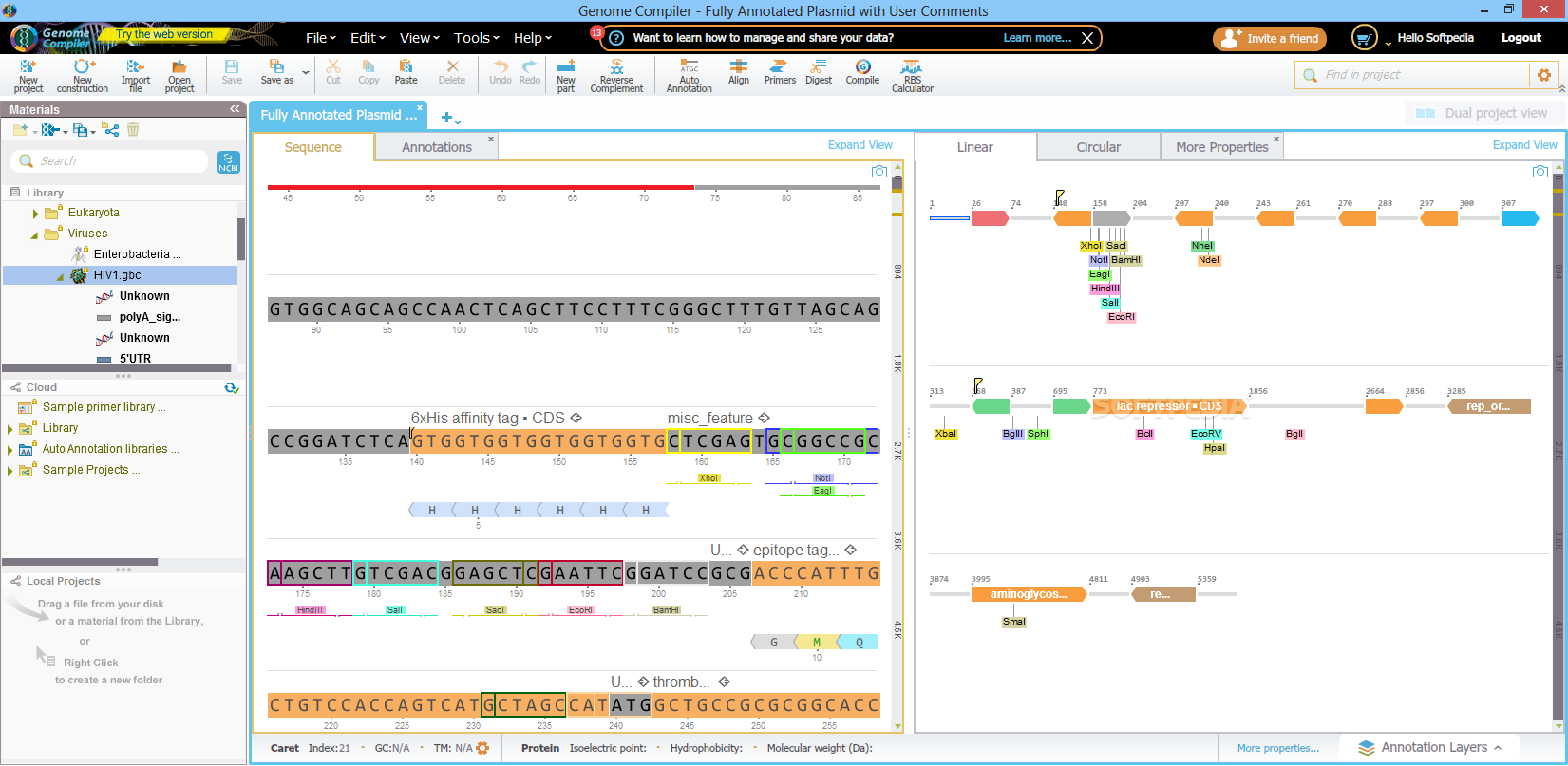Click the share icon in Materials toolbar
The image size is (1568, 766).
point(111,130)
